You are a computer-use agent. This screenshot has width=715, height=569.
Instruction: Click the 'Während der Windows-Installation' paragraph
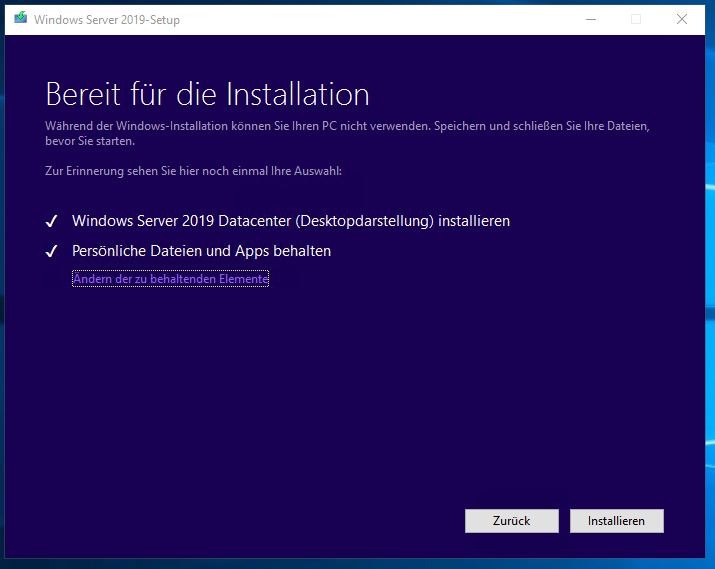(x=347, y=133)
